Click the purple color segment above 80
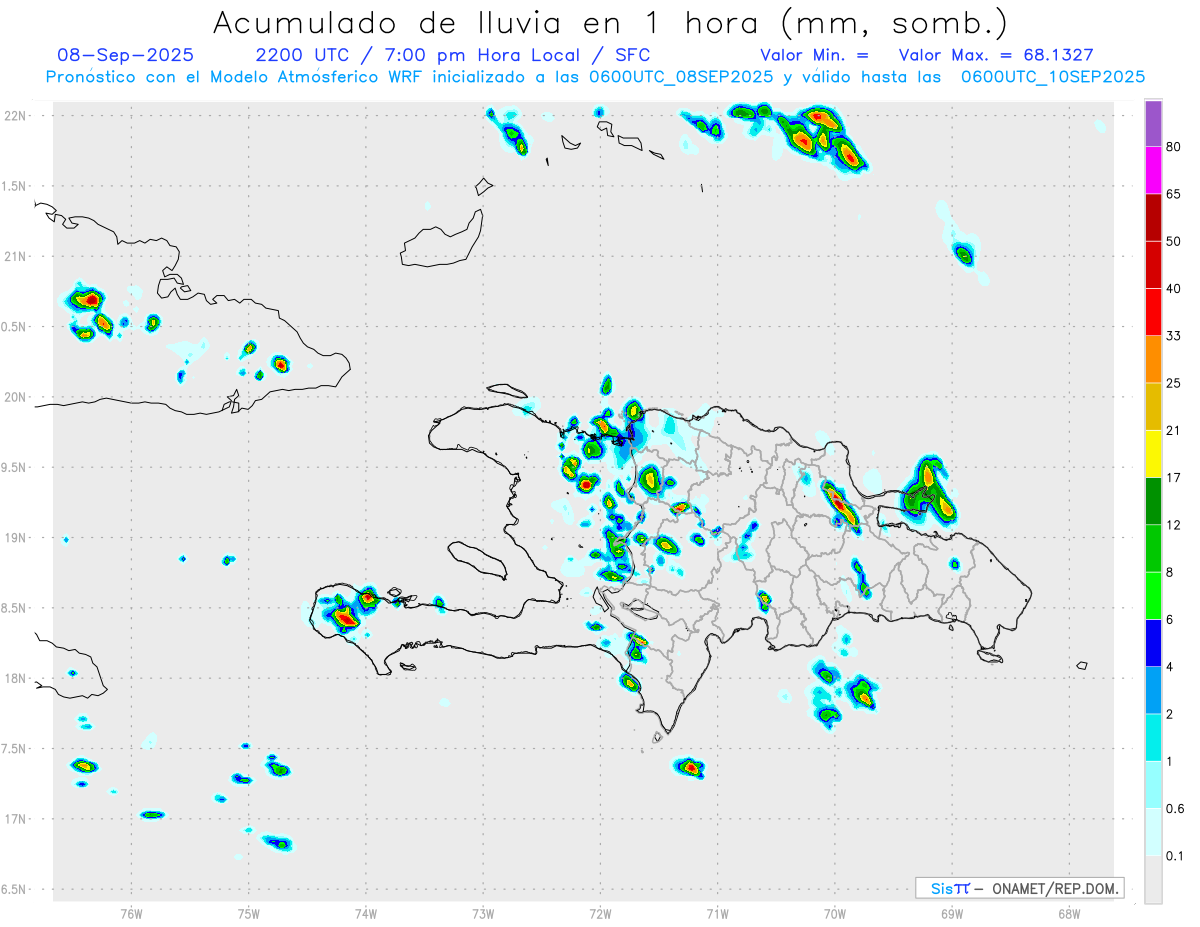Viewport: 1200px width, 927px height. pyautogui.click(x=1153, y=123)
